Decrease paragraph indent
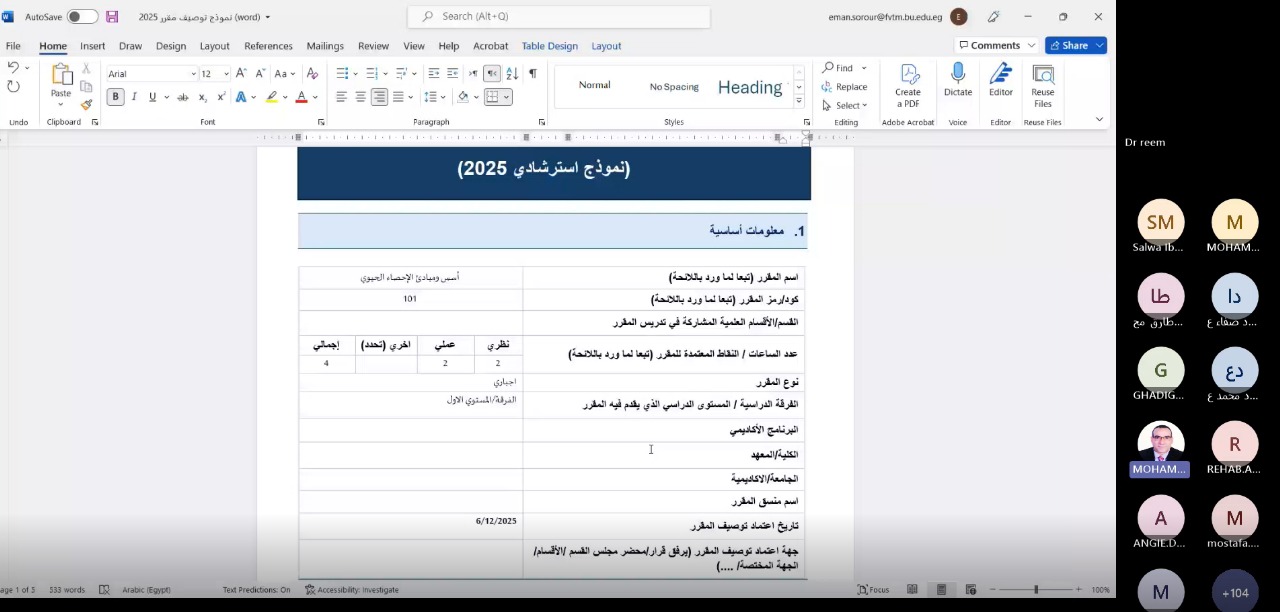 (x=434, y=73)
